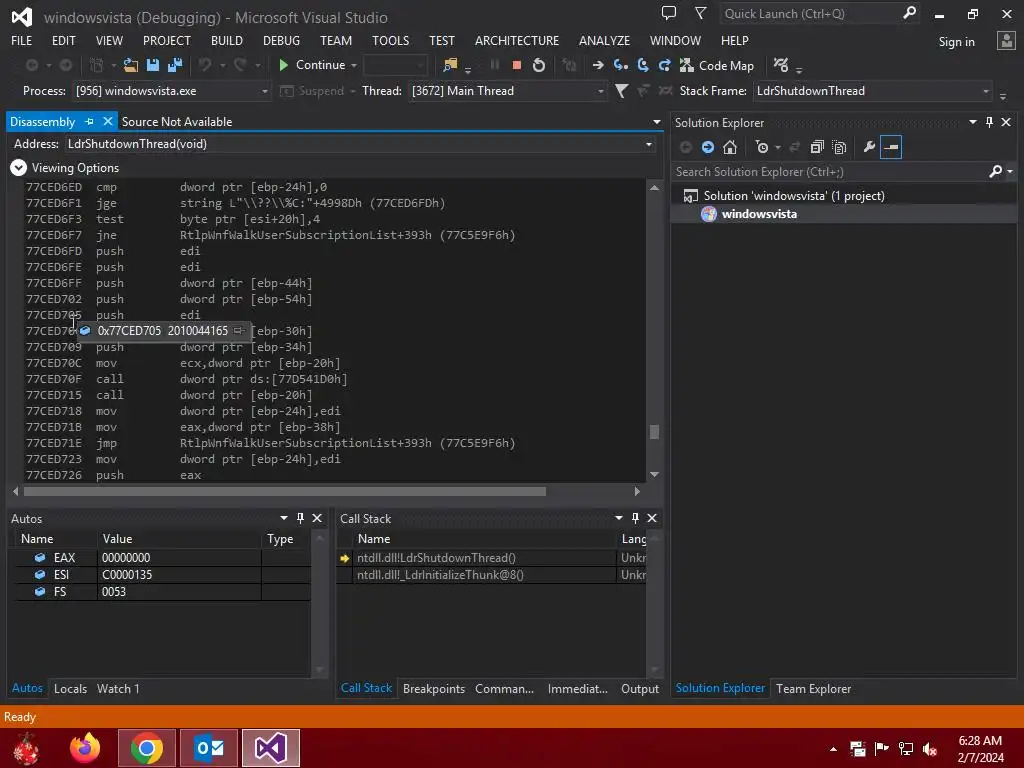Click the Find in Files toolbar icon

tap(450, 65)
